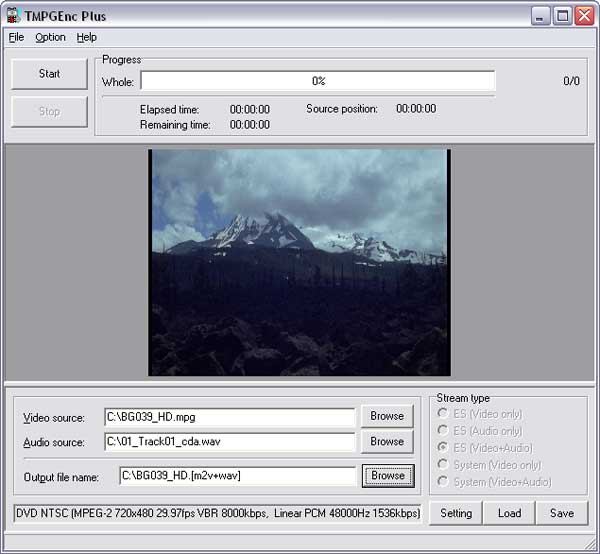Image resolution: width=600 pixels, height=554 pixels.
Task: Focus the Audio source path field
Action: pyautogui.click(x=229, y=442)
